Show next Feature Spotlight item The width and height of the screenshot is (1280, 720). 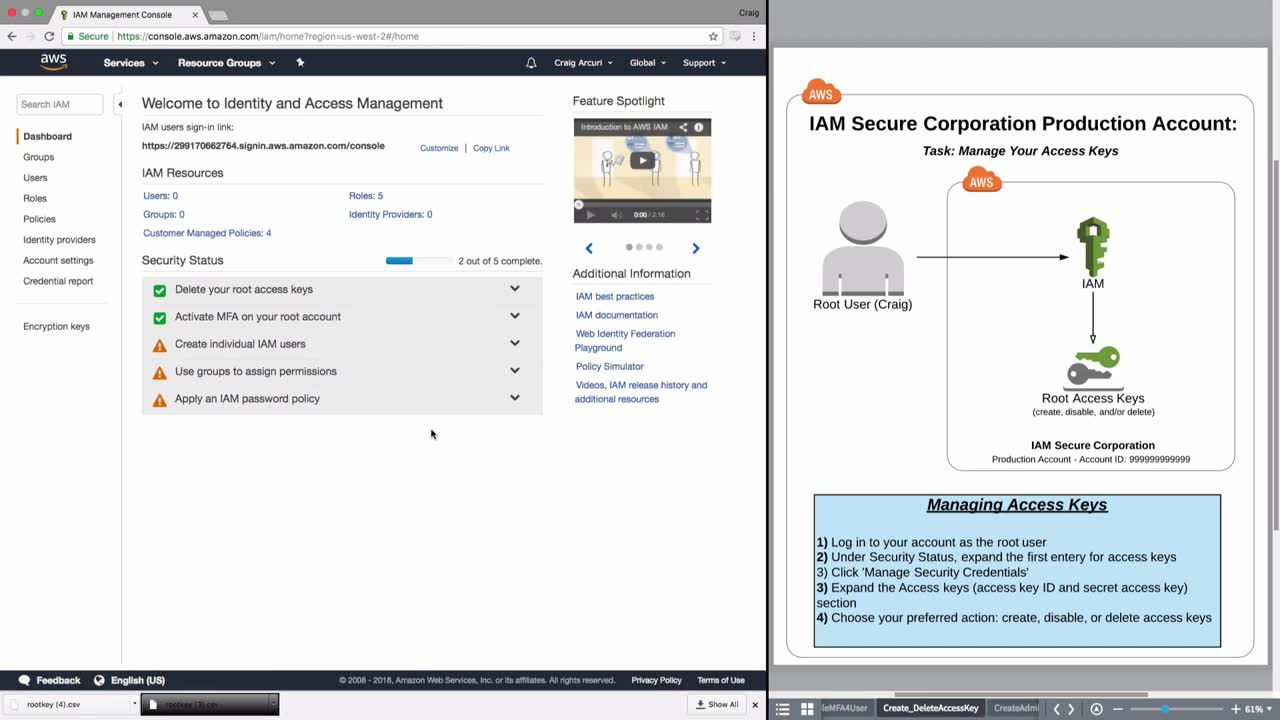point(696,248)
